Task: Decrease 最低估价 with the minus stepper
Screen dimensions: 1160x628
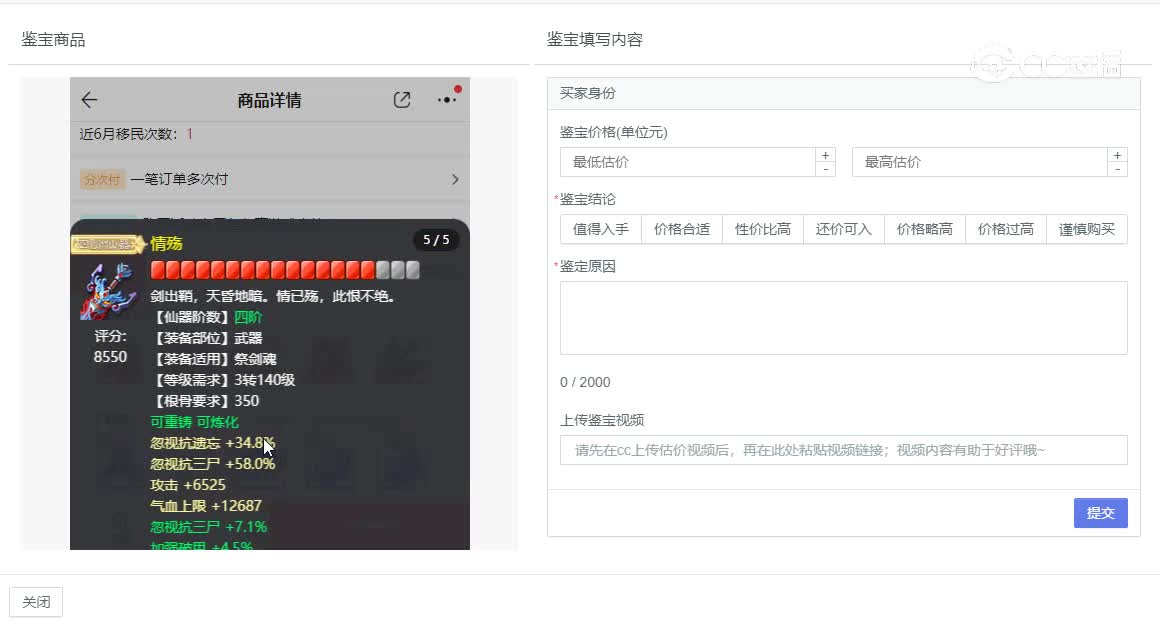Action: pyautogui.click(x=826, y=169)
